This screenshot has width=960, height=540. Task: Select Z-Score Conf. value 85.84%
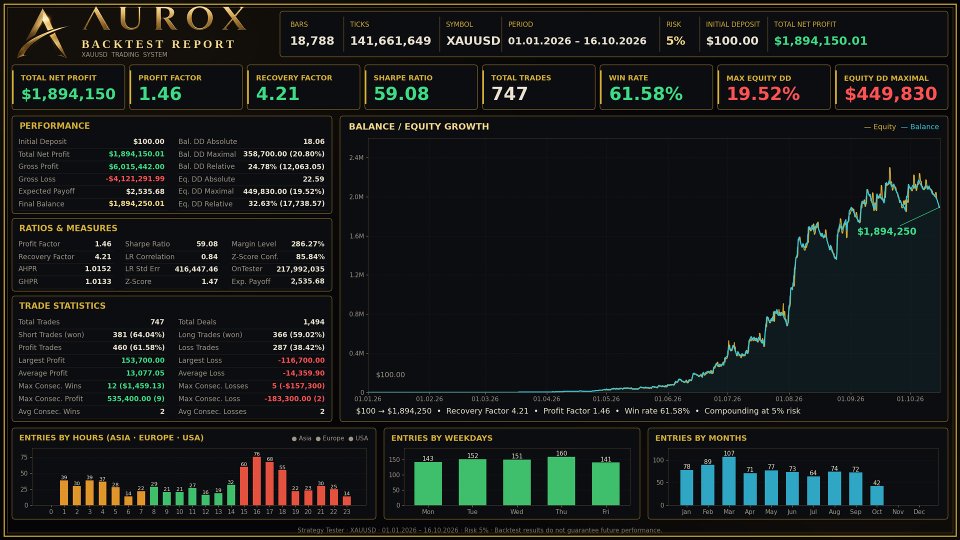point(310,257)
